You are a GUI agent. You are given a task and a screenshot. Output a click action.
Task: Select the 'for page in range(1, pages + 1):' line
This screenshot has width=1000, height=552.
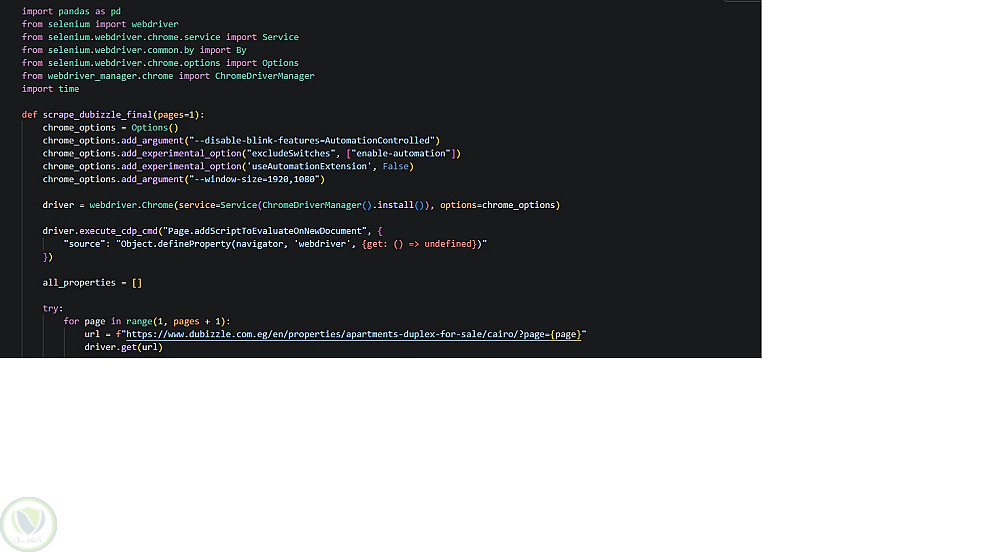(147, 321)
